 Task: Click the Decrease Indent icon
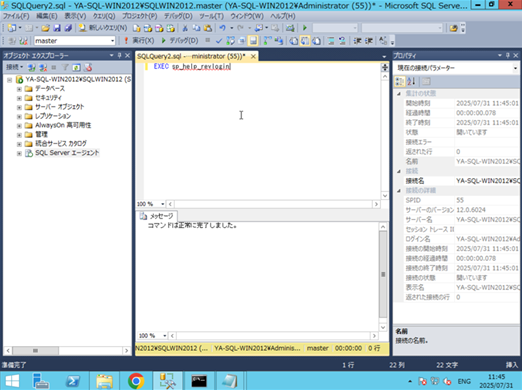tap(357, 41)
